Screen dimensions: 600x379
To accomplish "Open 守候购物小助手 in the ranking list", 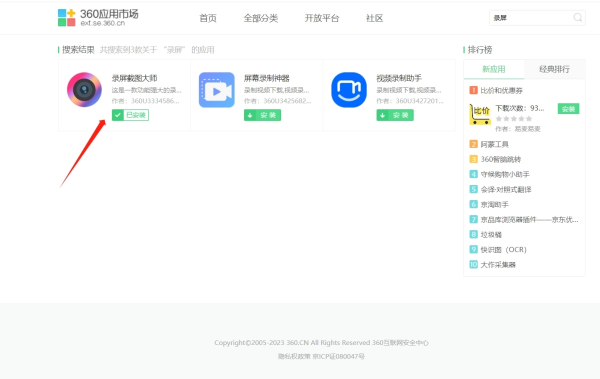I will (505, 174).
